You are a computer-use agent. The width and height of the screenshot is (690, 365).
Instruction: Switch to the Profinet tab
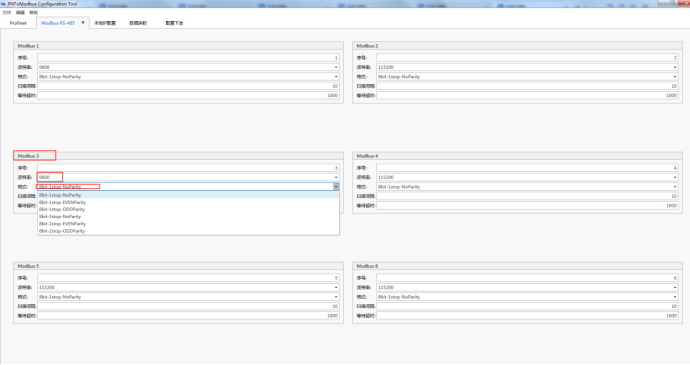(x=18, y=23)
